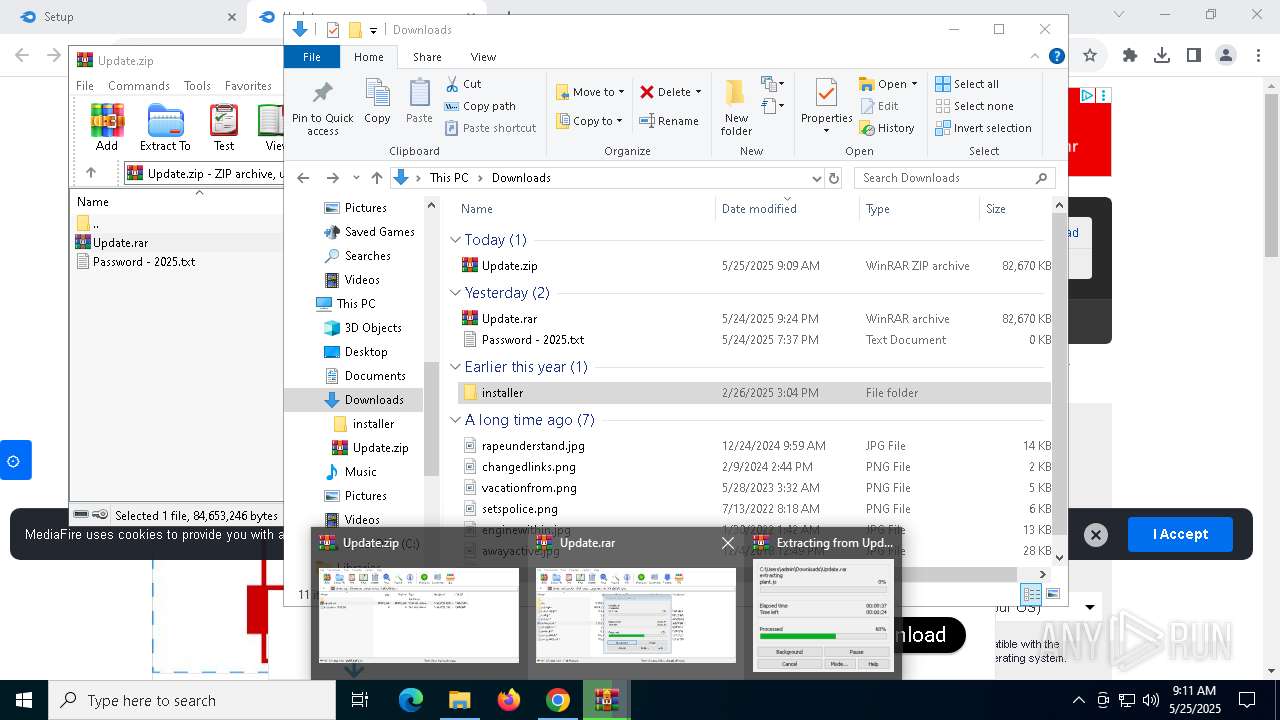Open the address bar history dropdown
Screen dimensions: 1280x720
click(x=816, y=178)
